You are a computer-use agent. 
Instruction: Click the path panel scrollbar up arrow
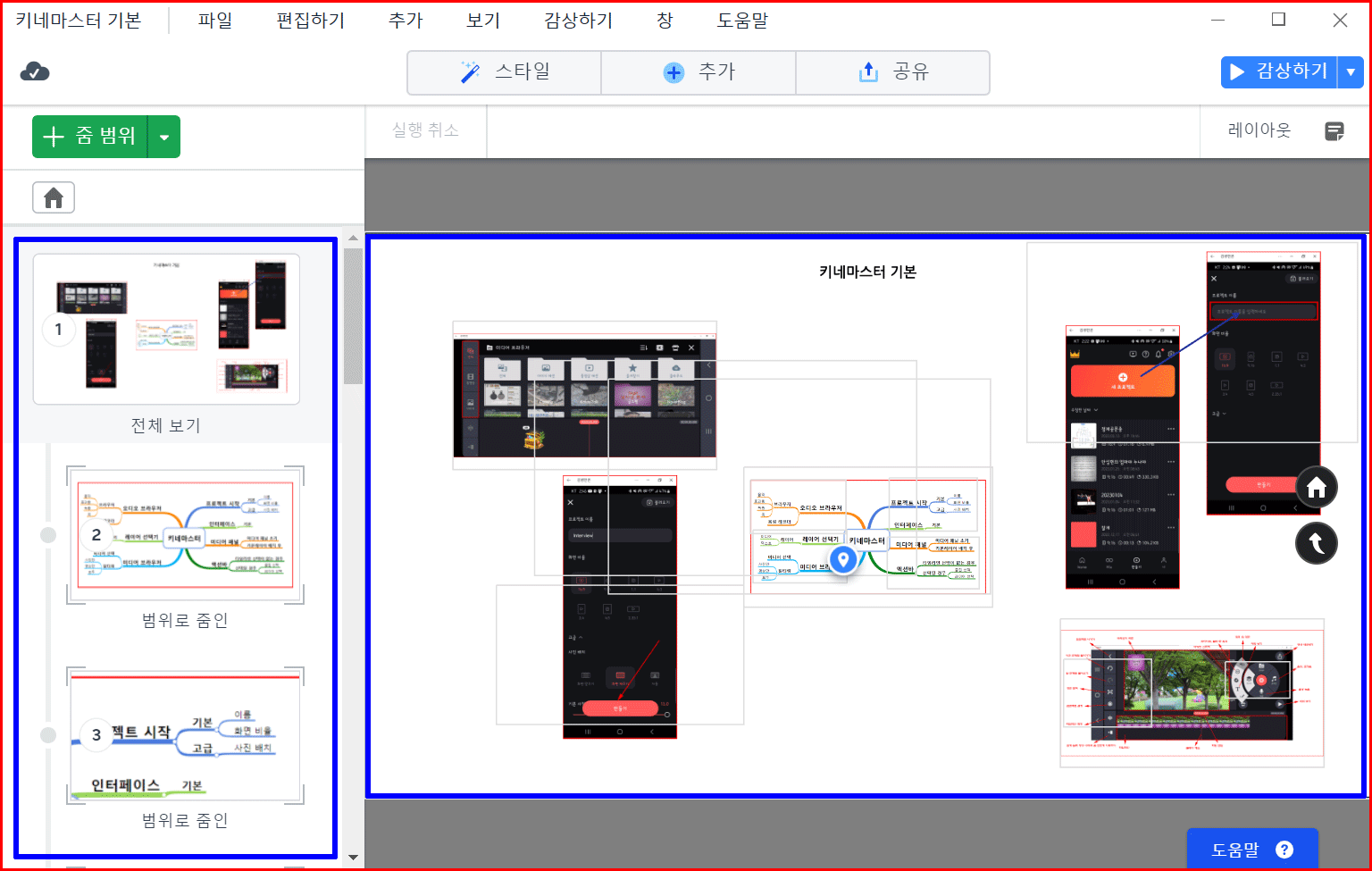point(353,239)
